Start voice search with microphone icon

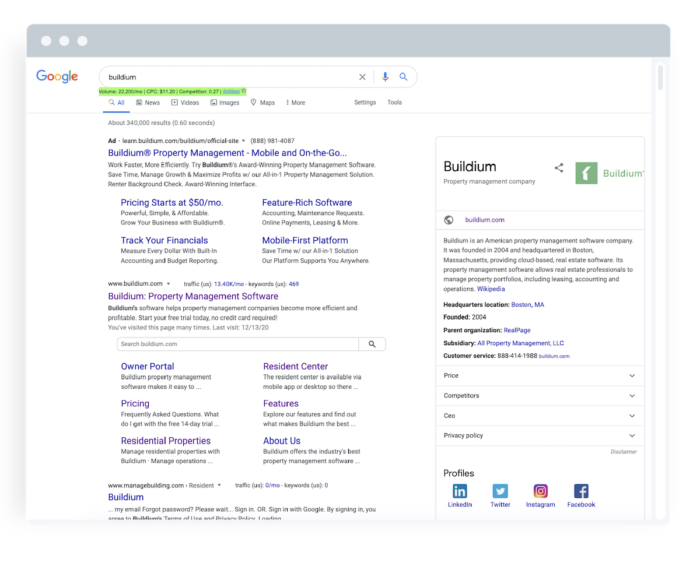385,77
